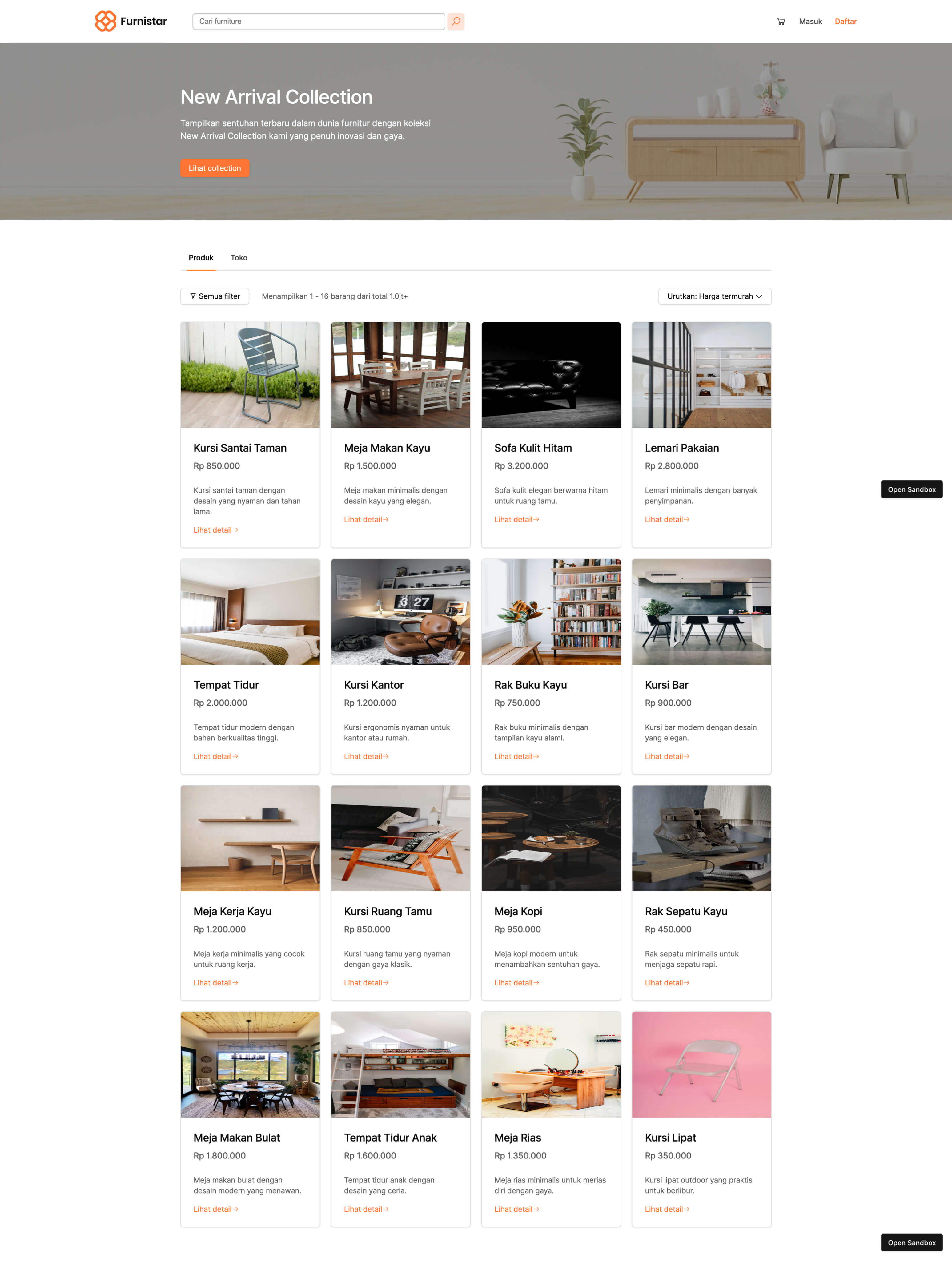Click Lihat detail for Kursi Ruang Tamu
952x1261 pixels.
(367, 983)
